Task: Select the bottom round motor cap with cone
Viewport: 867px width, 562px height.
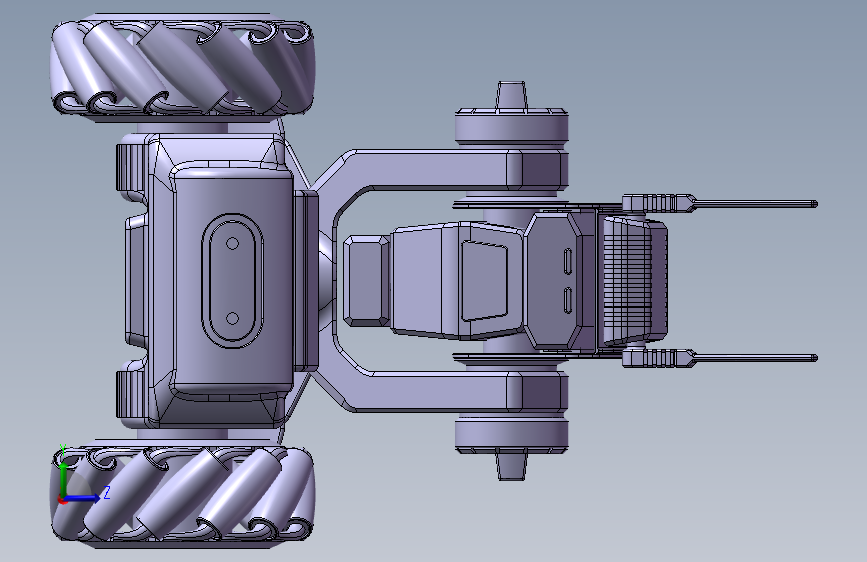Action: click(511, 447)
